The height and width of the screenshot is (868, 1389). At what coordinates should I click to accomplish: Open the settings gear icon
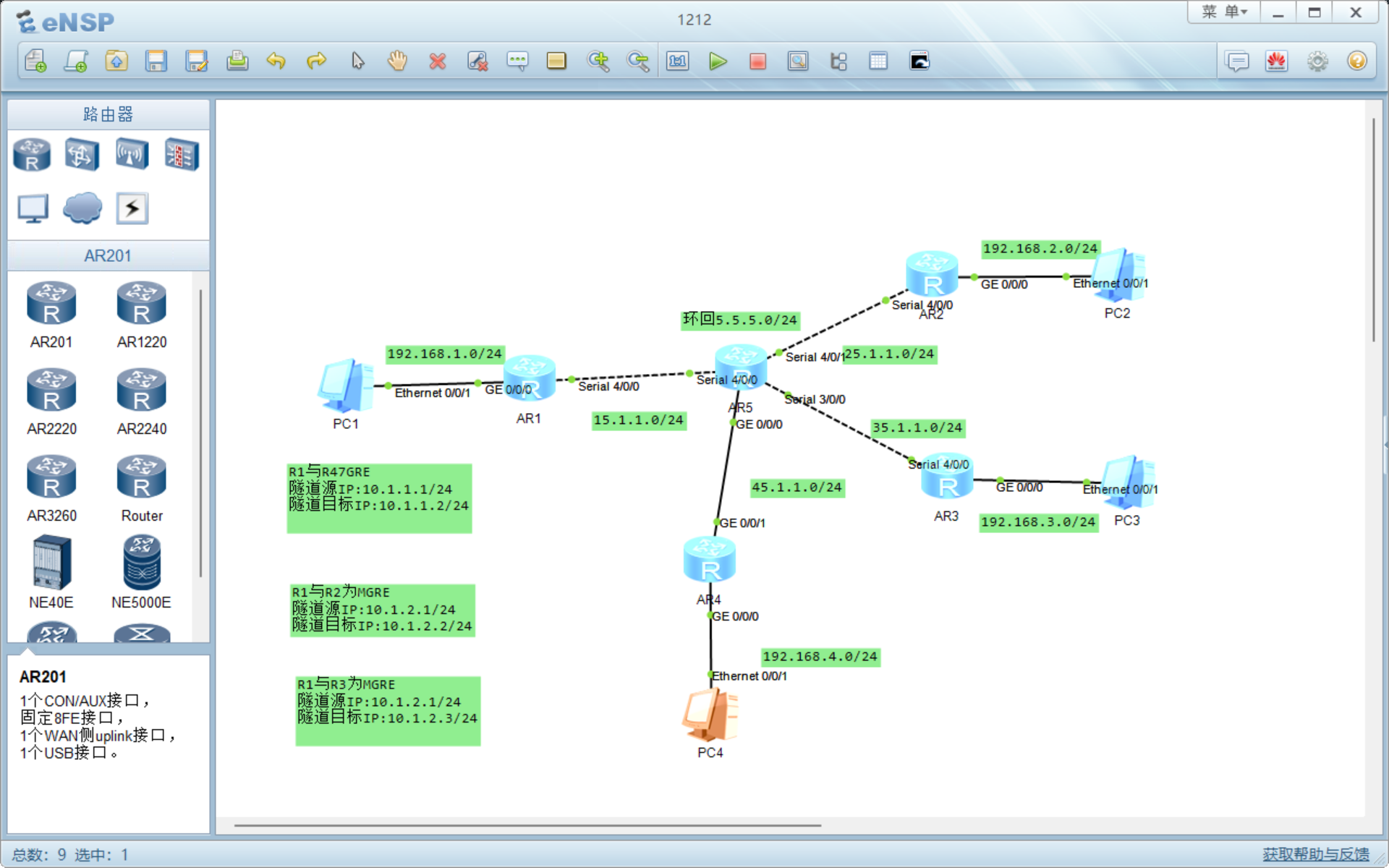[x=1317, y=61]
